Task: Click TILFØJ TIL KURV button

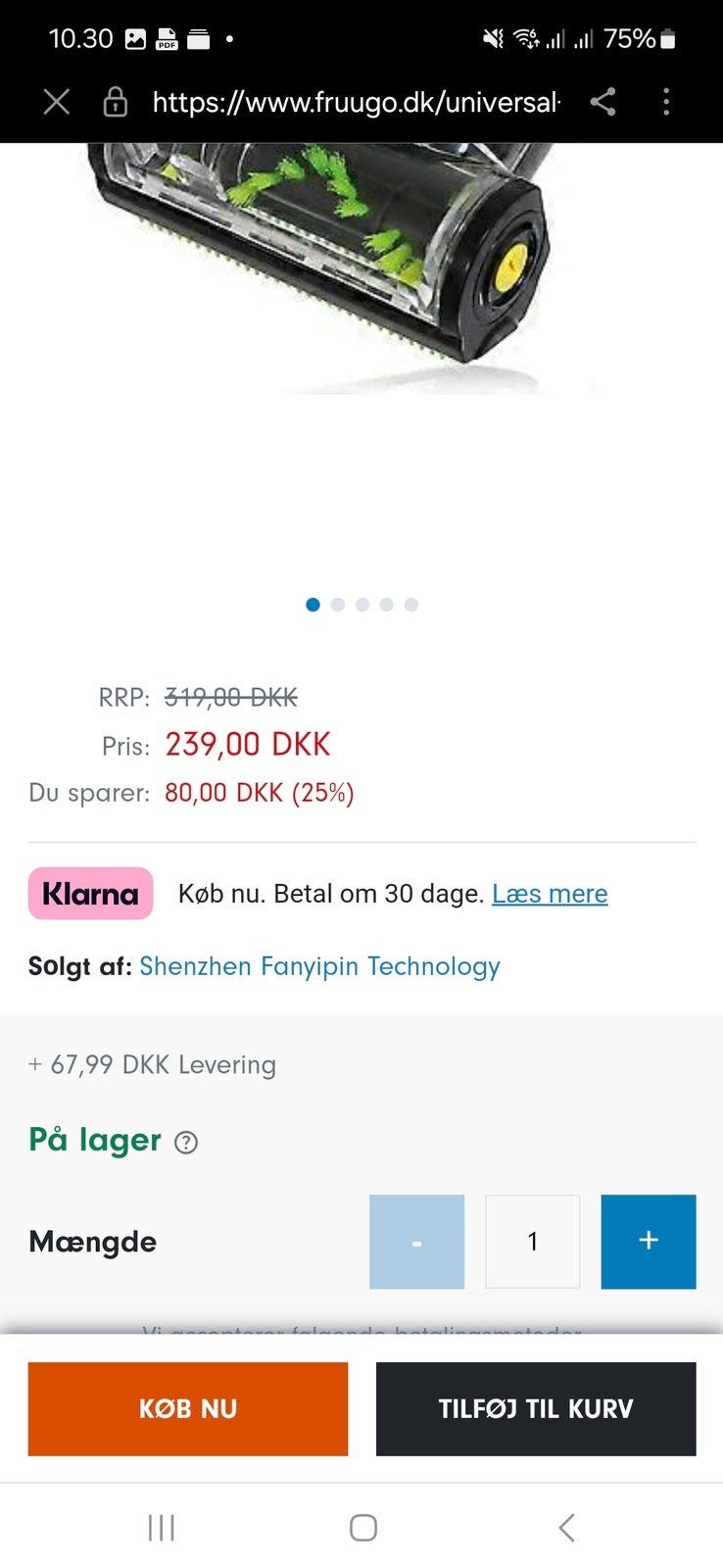Action: [536, 1408]
